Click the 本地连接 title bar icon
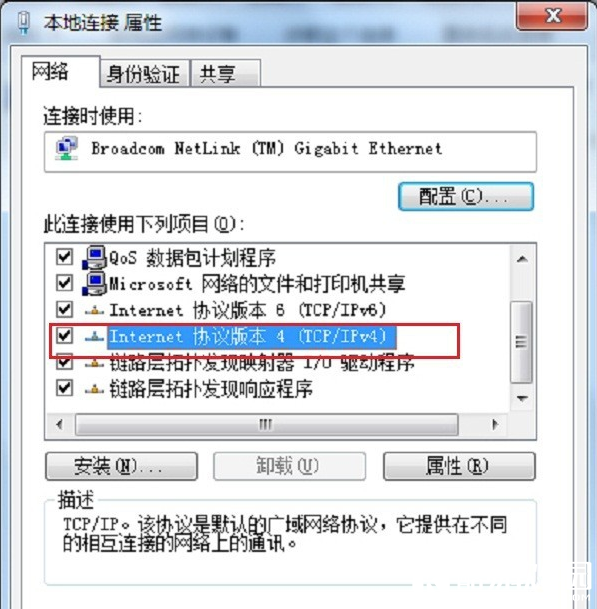The width and height of the screenshot is (597, 609). pos(24,23)
